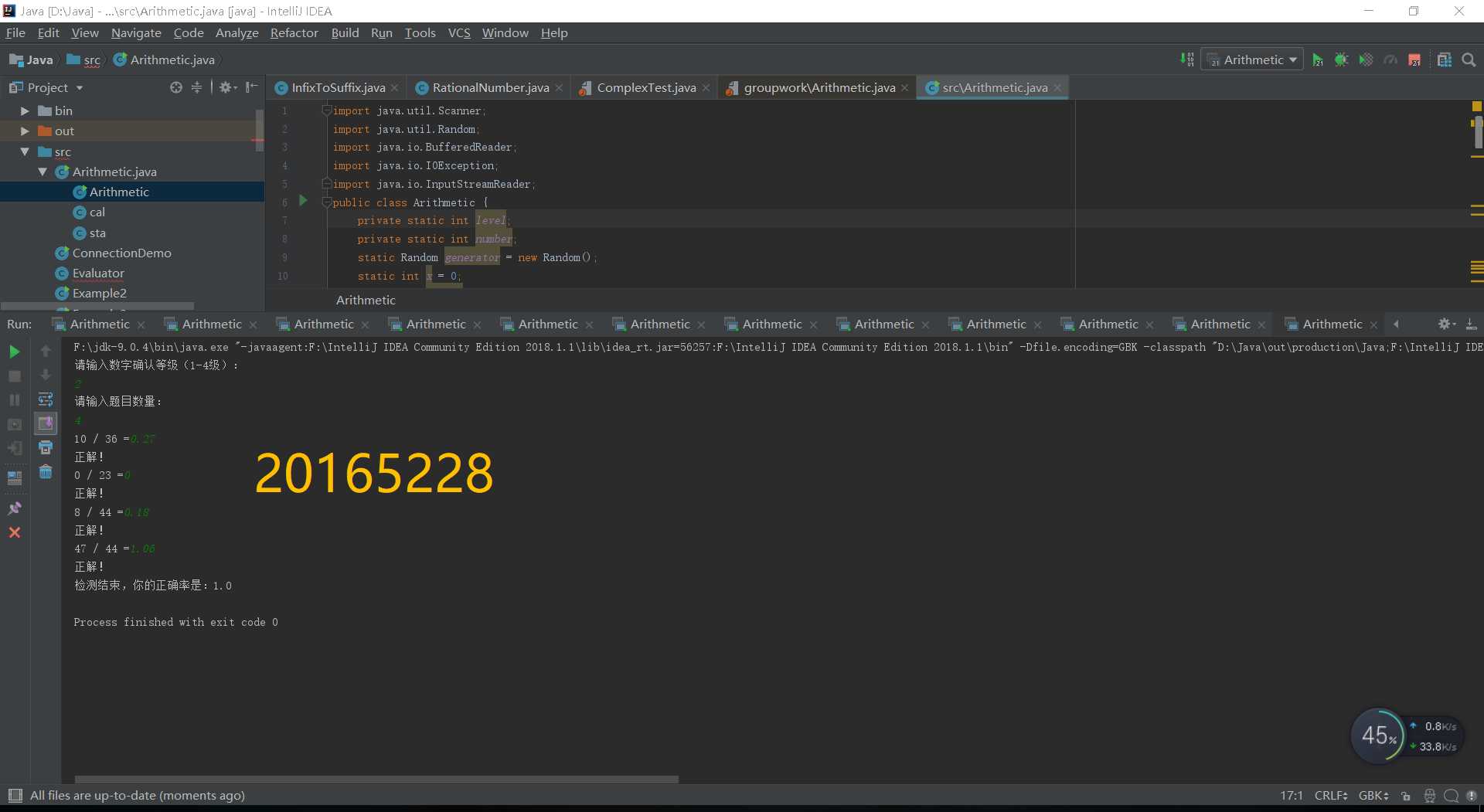The image size is (1484, 812).
Task: Click Restore Layout icon in Run panel
Action: (x=14, y=477)
